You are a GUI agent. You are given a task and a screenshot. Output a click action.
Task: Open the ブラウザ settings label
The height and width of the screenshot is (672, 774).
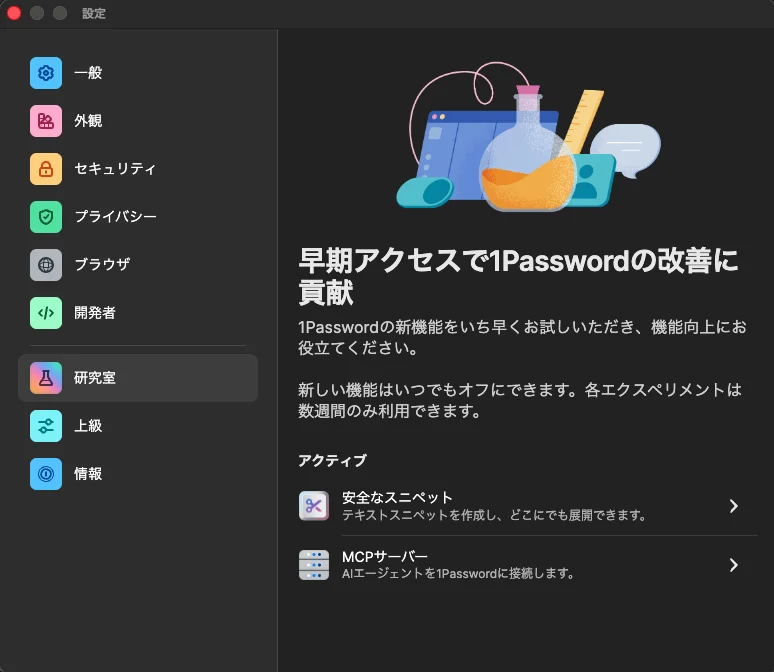[x=102, y=265]
